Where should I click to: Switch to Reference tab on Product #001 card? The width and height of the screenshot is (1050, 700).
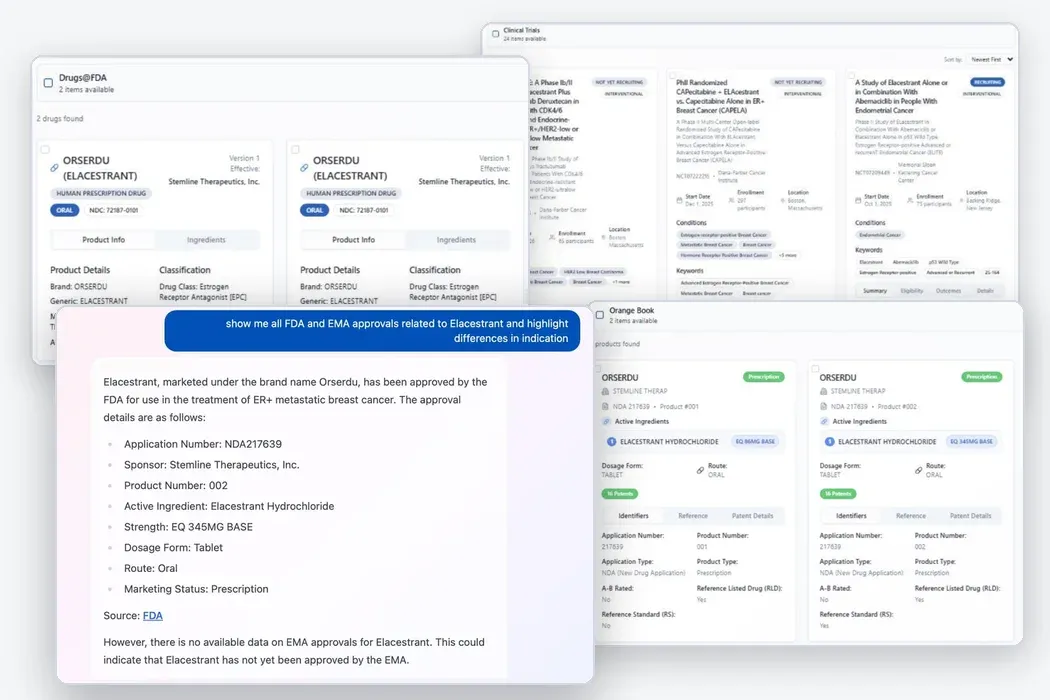pyautogui.click(x=693, y=516)
